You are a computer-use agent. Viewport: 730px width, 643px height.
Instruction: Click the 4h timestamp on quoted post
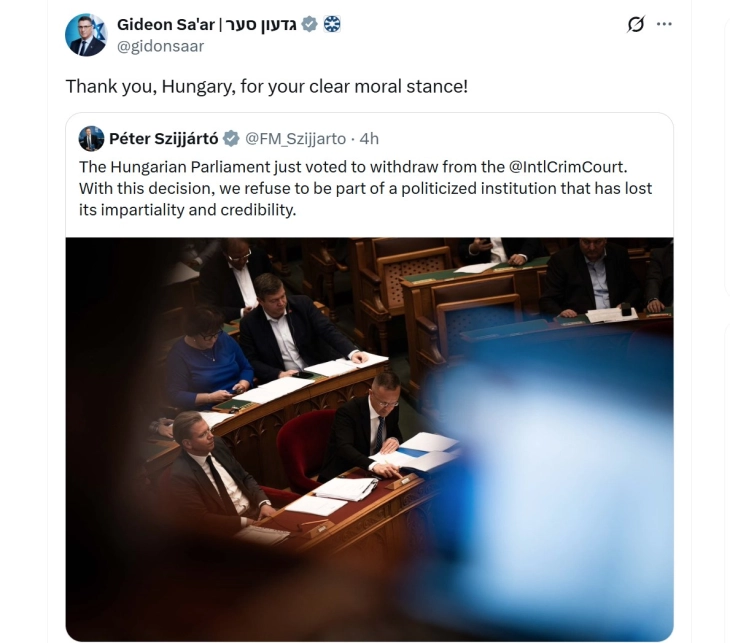click(369, 139)
